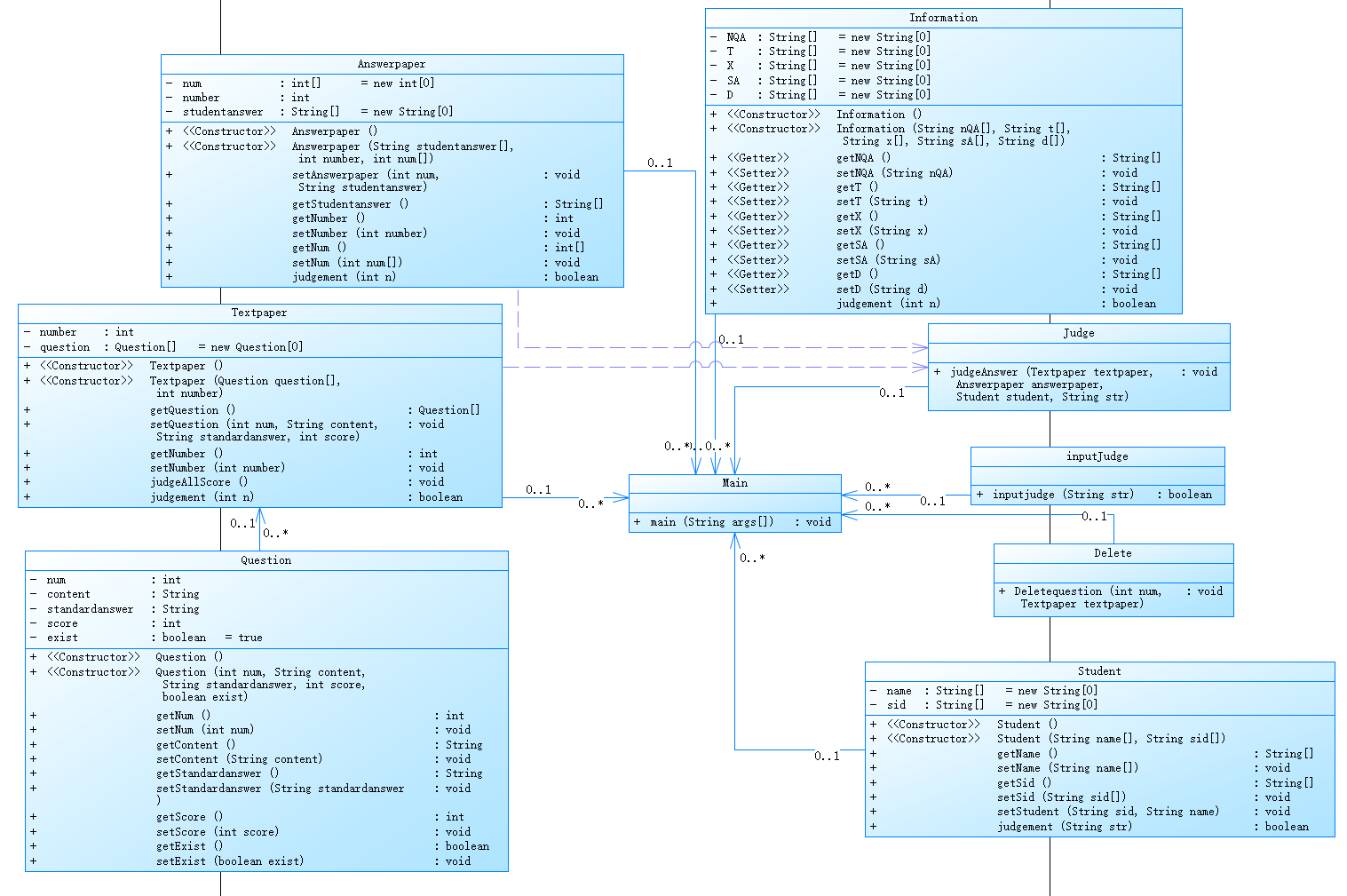
Task: Select the "setSid (String sid[])" method
Action: click(x=1061, y=797)
